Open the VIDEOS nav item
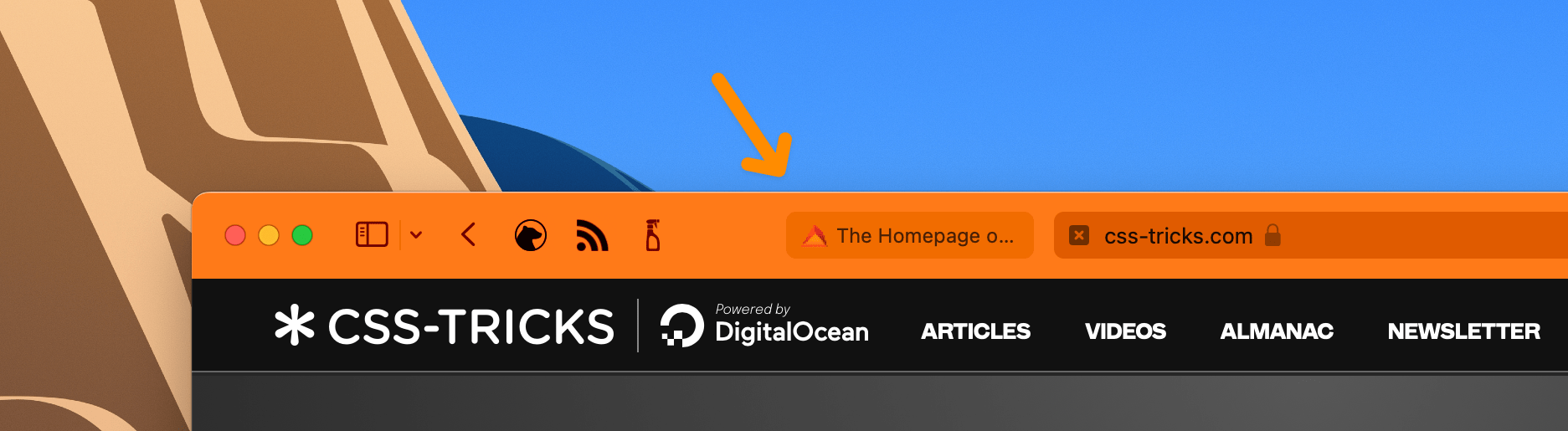This screenshot has height=431, width=1568. pyautogui.click(x=1126, y=331)
